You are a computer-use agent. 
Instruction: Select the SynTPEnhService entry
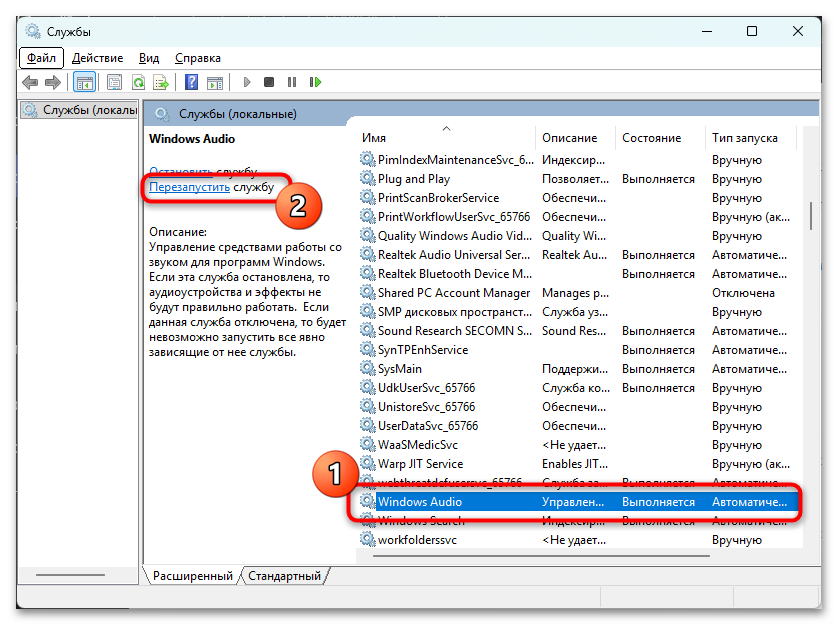pyautogui.click(x=579, y=350)
